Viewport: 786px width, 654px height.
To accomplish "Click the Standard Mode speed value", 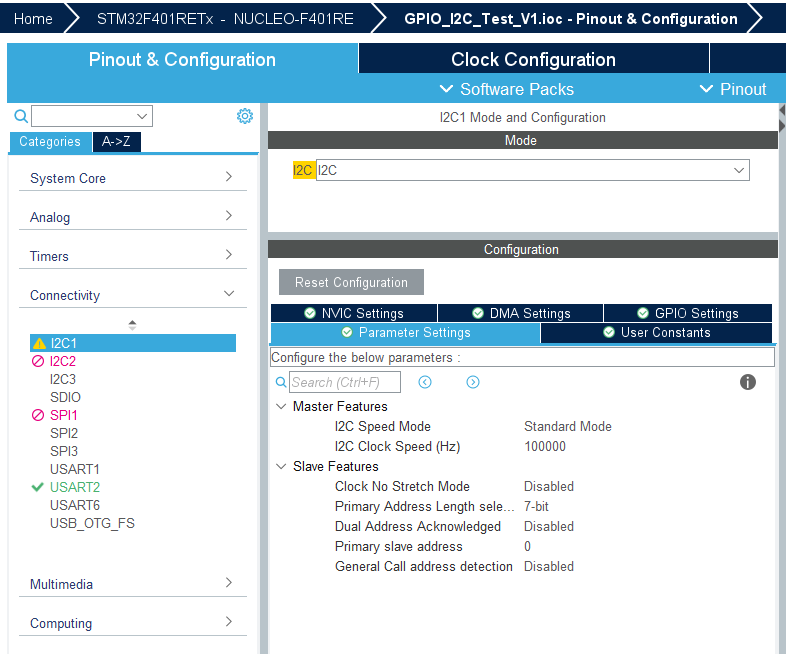I will (567, 426).
